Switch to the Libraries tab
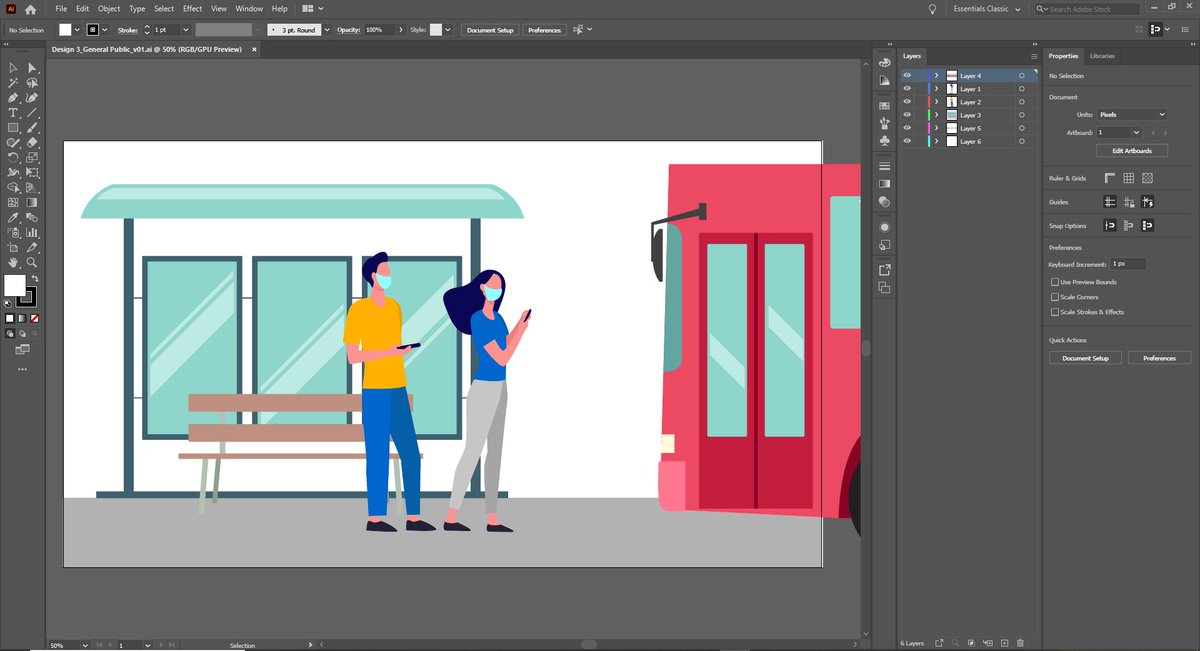 click(x=1102, y=56)
